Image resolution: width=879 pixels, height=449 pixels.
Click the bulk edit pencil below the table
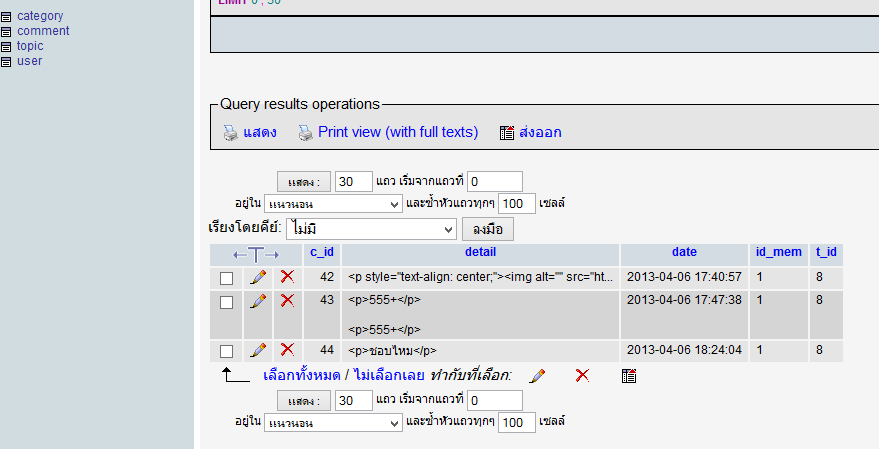point(537,376)
